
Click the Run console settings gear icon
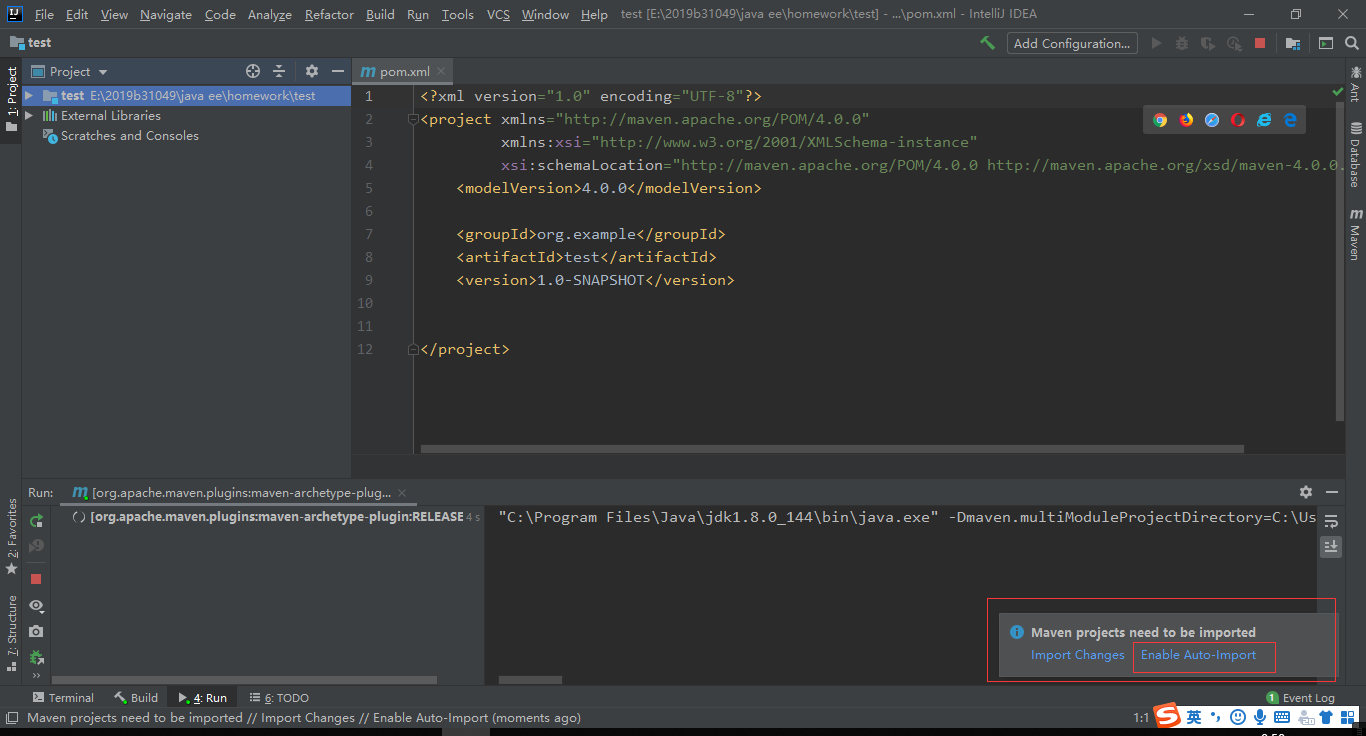coord(1306,492)
